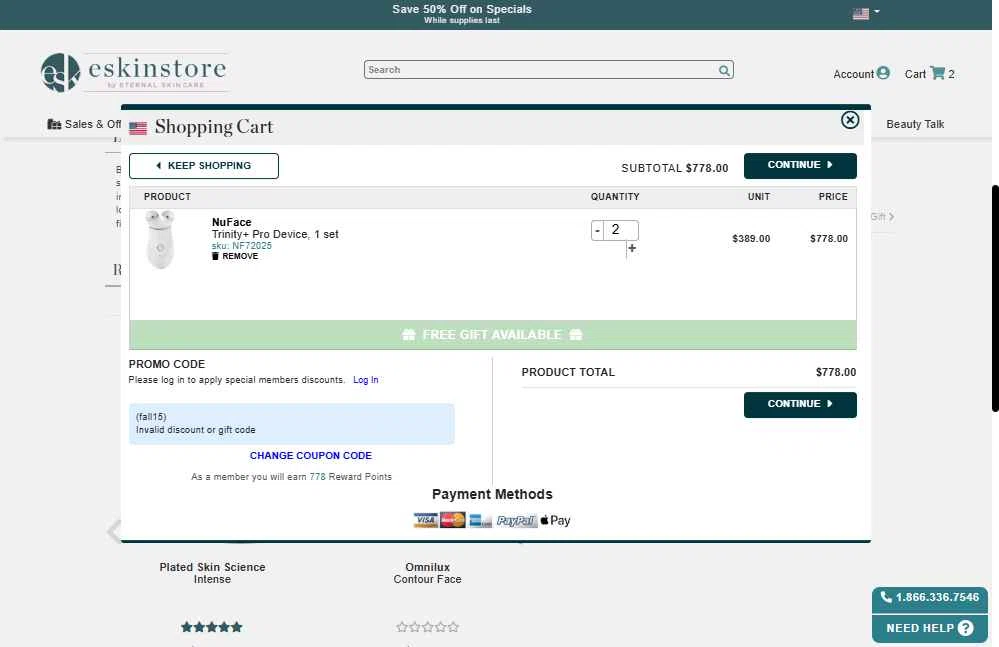Viewport: 999px width, 647px height.
Task: Click the unit price $389.00
Action: point(751,239)
